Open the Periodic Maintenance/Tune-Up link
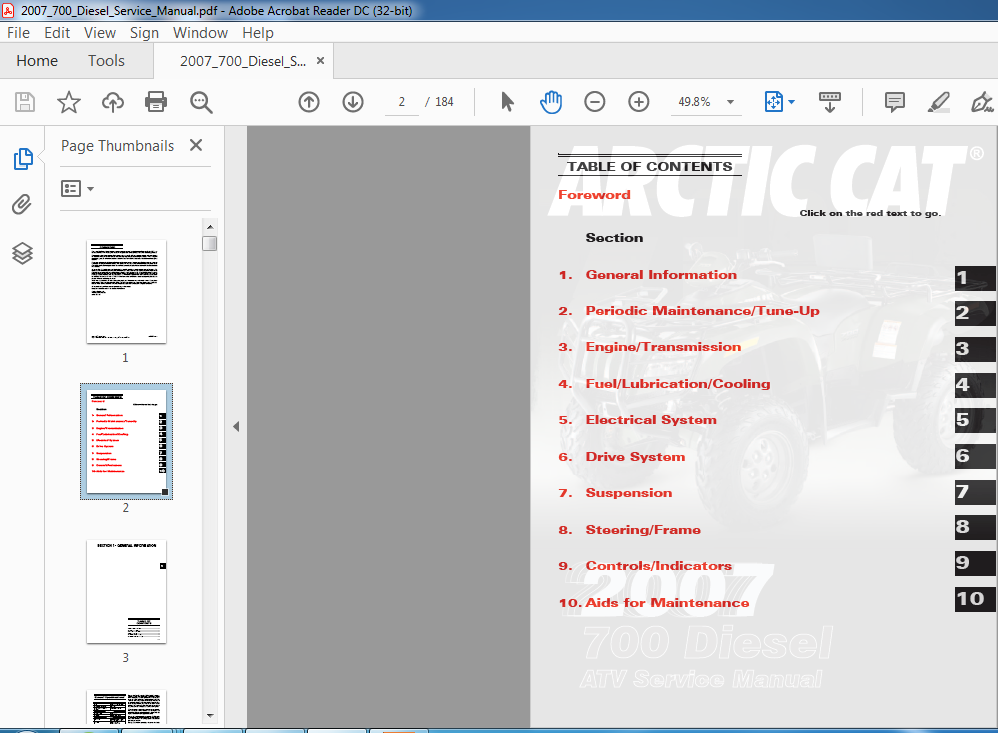This screenshot has width=998, height=733. (x=702, y=311)
